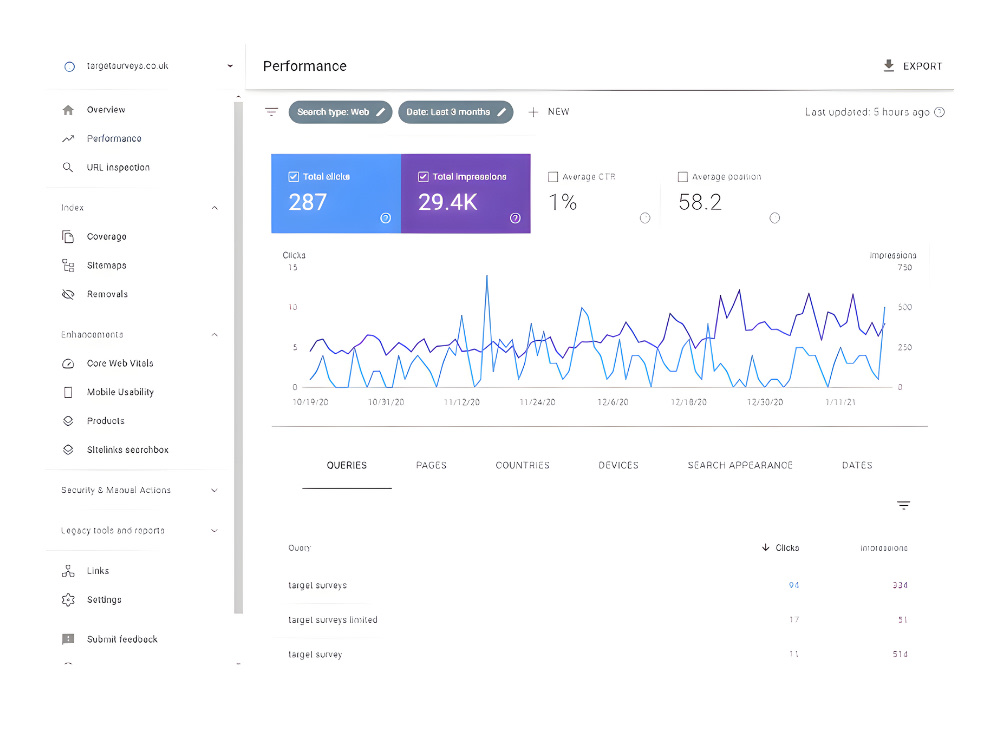Collapse the Index section chevron
The width and height of the screenshot is (1000, 750).
click(215, 208)
